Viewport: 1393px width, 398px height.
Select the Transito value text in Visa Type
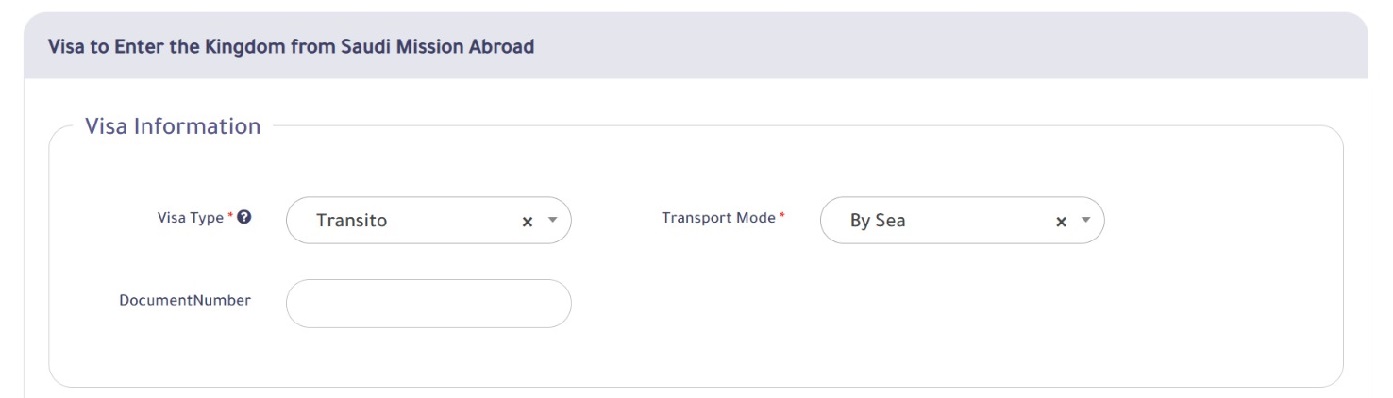[x=351, y=221]
